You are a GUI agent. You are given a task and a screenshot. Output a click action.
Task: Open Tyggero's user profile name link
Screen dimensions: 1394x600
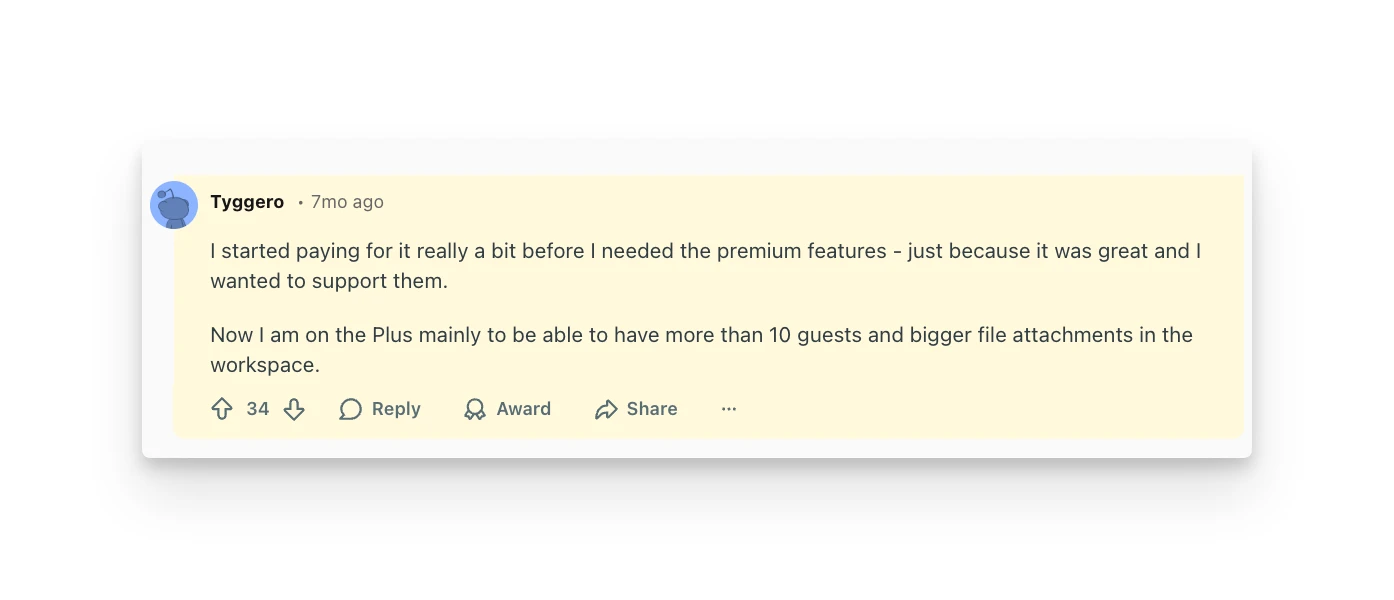[247, 202]
